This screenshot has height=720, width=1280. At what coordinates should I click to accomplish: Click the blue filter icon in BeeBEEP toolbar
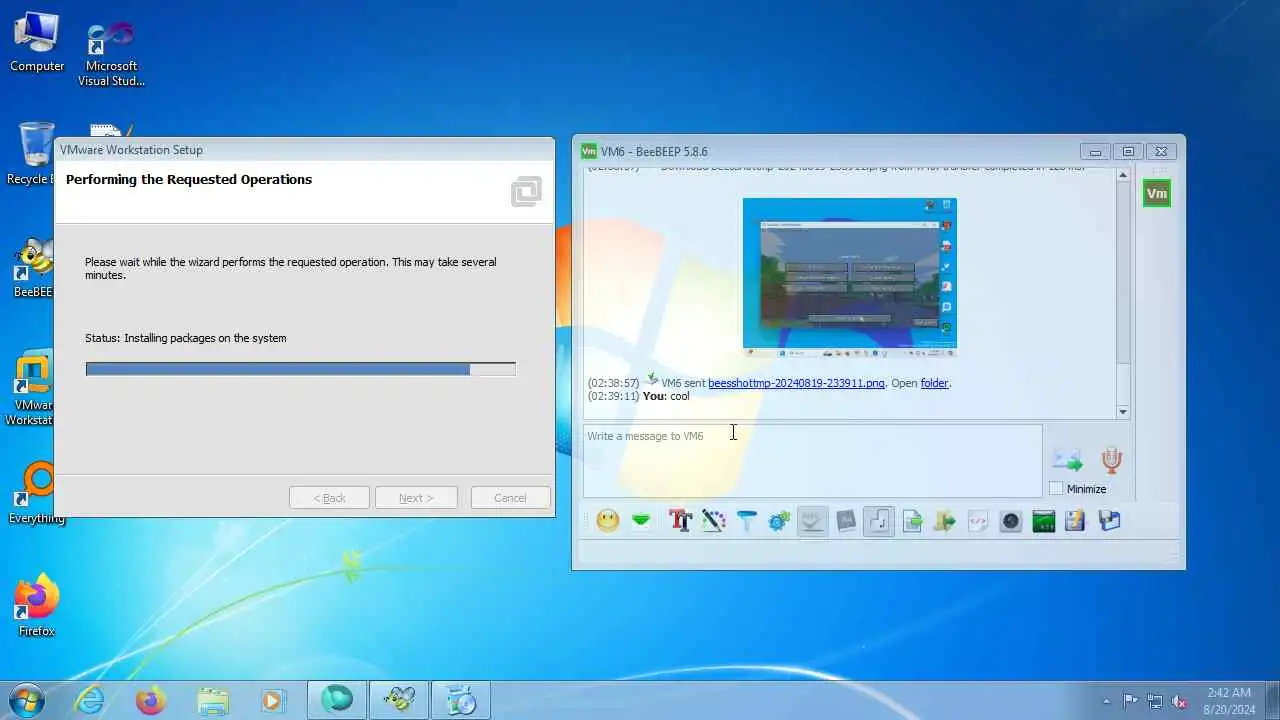(x=746, y=520)
